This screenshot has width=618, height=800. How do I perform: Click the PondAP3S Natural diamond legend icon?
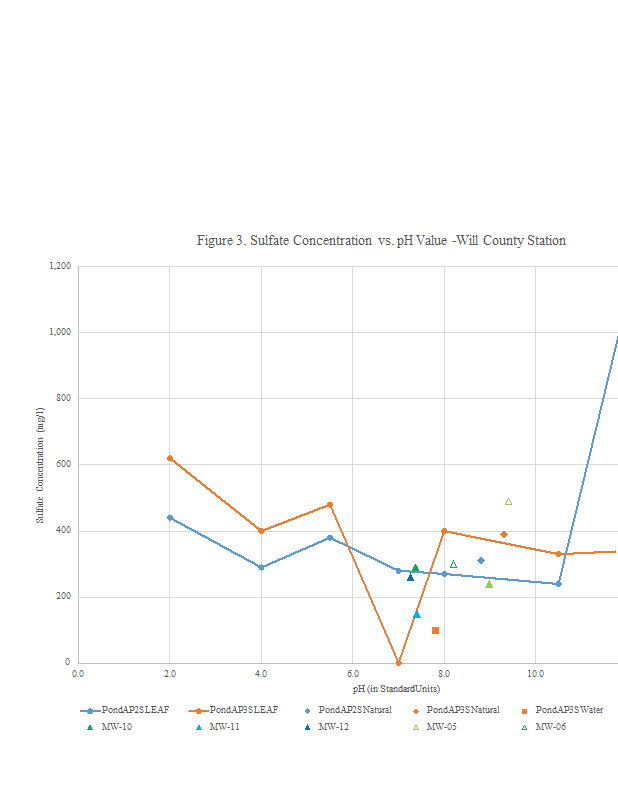pyautogui.click(x=415, y=710)
